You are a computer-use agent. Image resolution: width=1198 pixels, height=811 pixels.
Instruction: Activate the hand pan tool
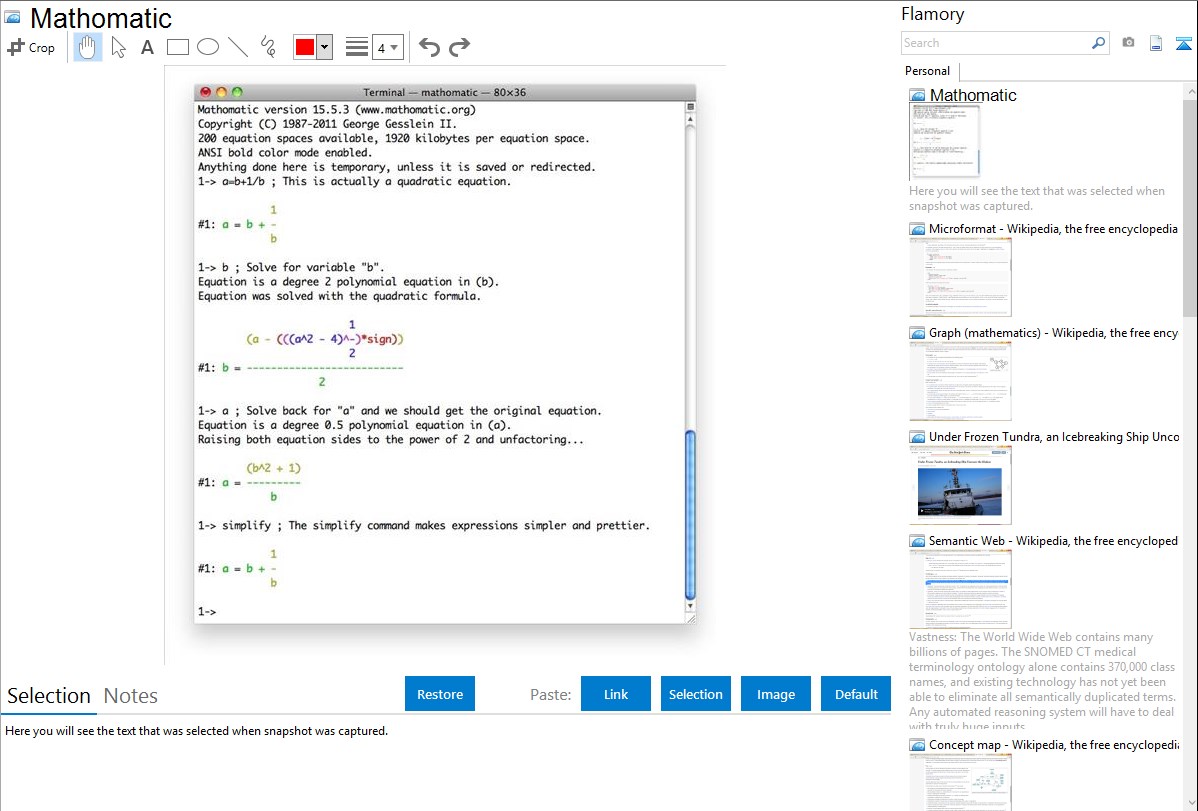tap(87, 47)
